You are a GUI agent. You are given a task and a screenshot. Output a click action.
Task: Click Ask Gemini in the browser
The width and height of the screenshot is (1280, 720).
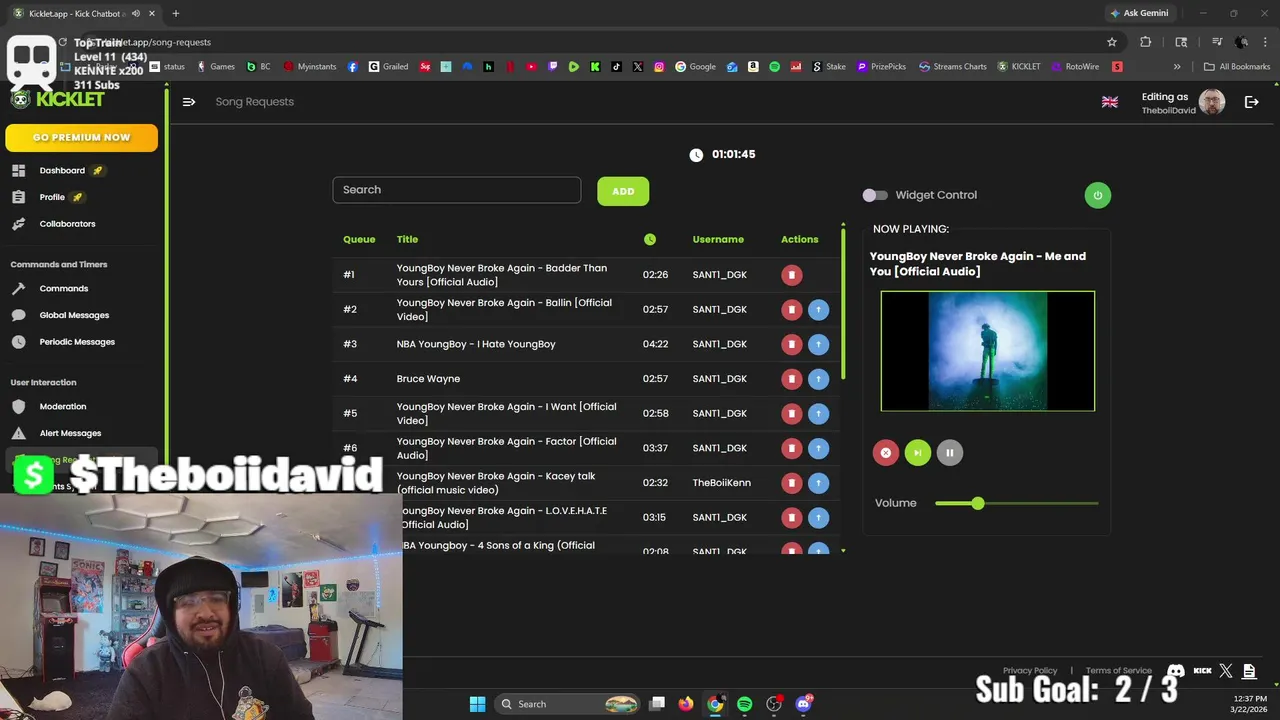pos(1140,13)
